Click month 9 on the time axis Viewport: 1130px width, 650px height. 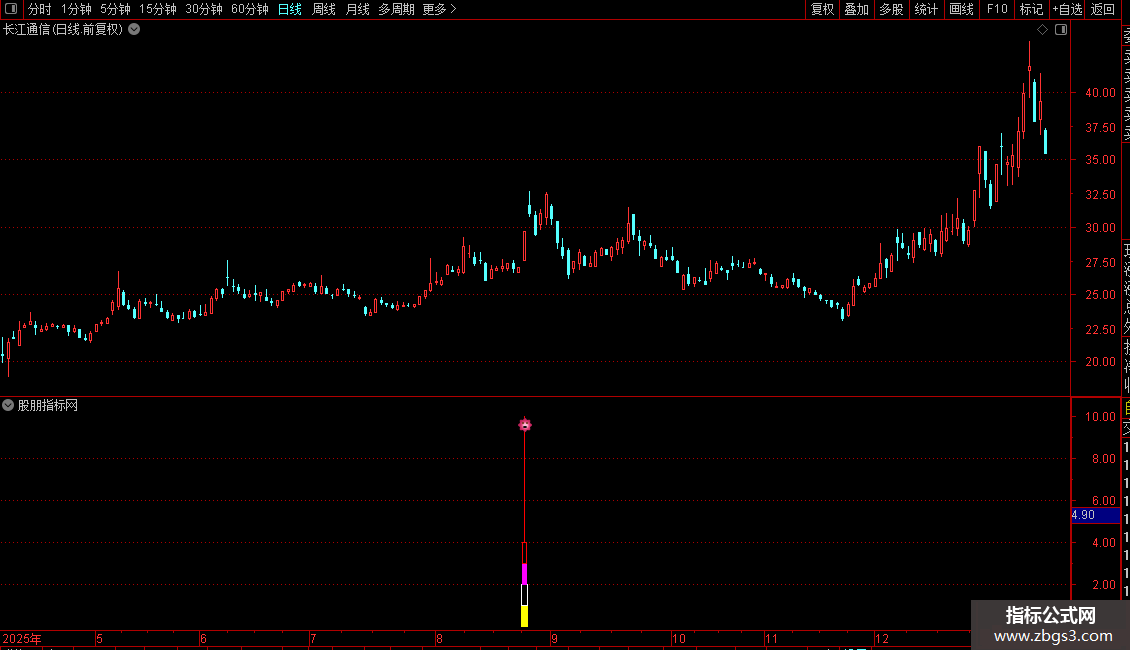pos(554,638)
